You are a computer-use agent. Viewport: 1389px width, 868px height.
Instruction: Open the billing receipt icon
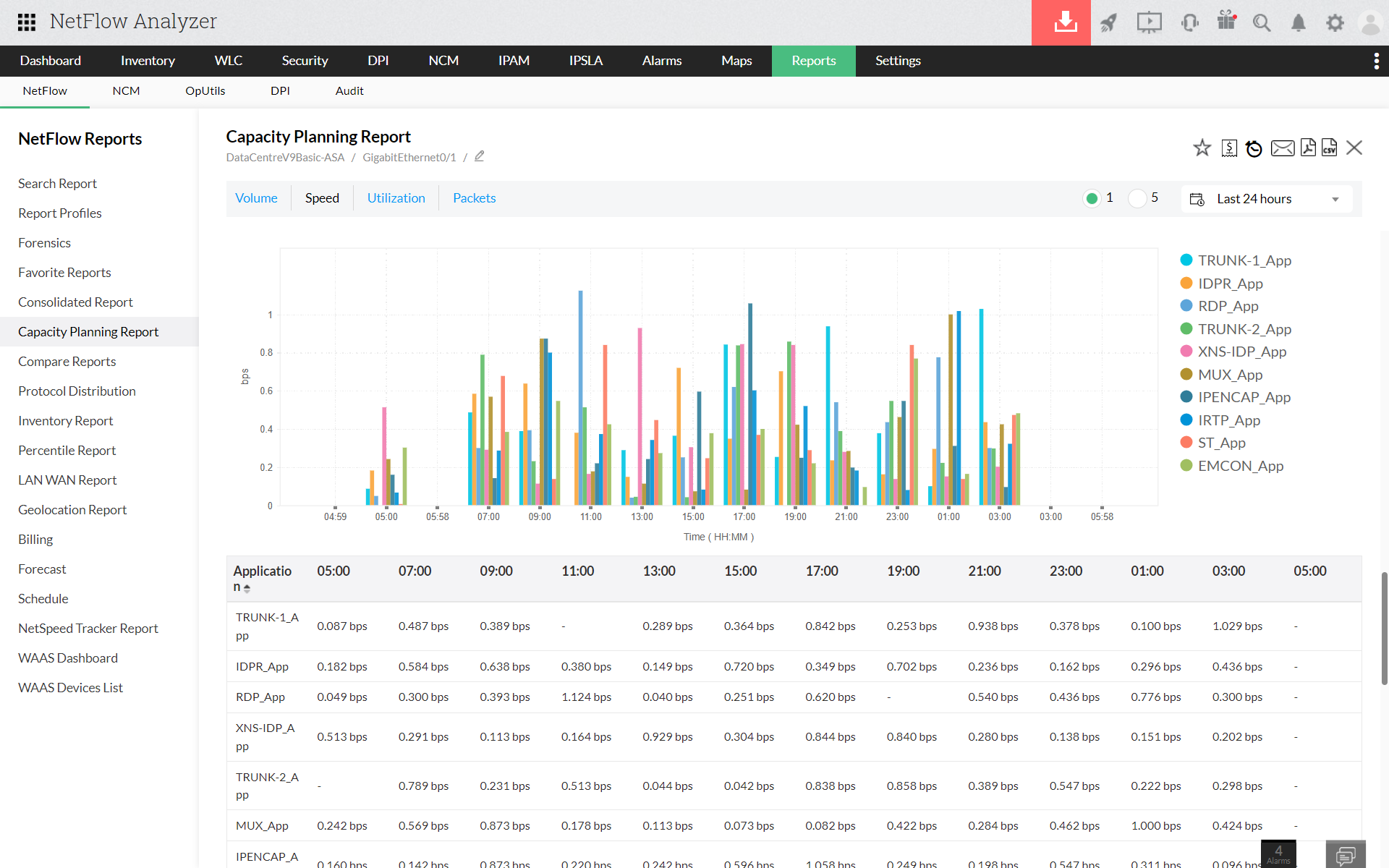[1229, 148]
